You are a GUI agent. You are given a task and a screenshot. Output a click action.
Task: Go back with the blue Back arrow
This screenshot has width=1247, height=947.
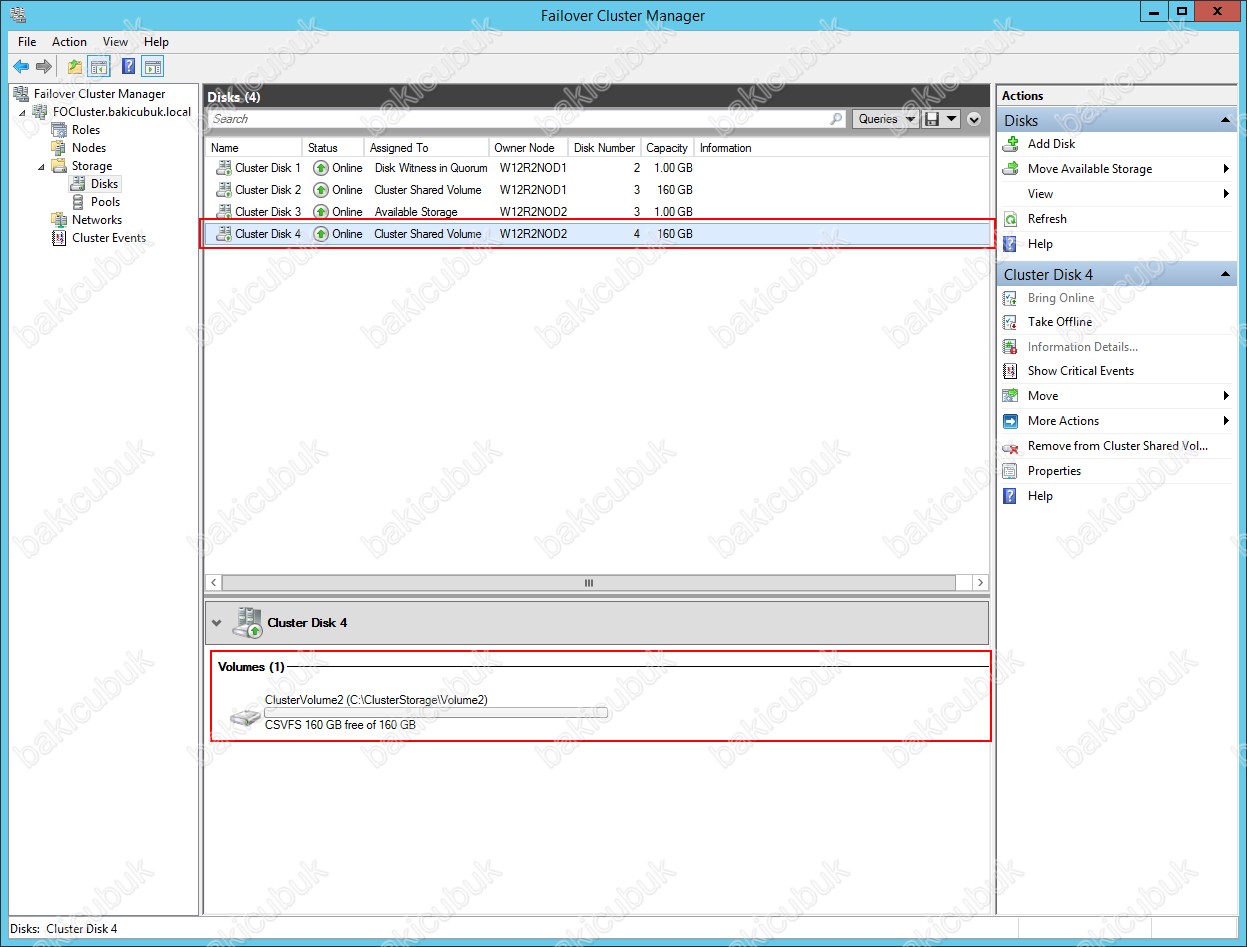coord(20,67)
